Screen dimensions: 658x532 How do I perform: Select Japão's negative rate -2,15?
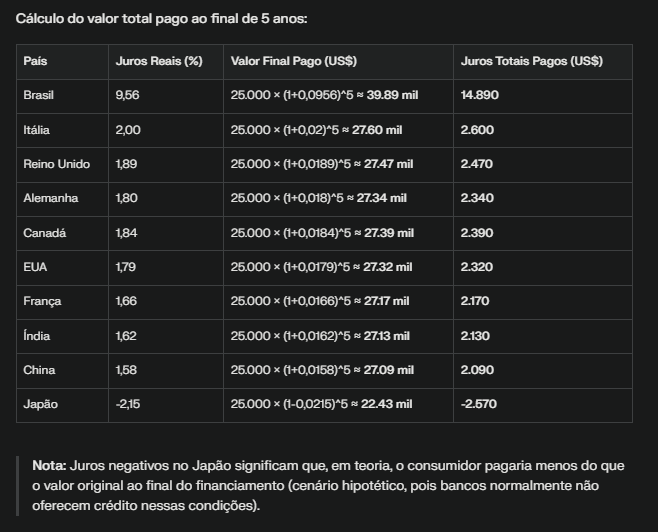pyautogui.click(x=128, y=404)
